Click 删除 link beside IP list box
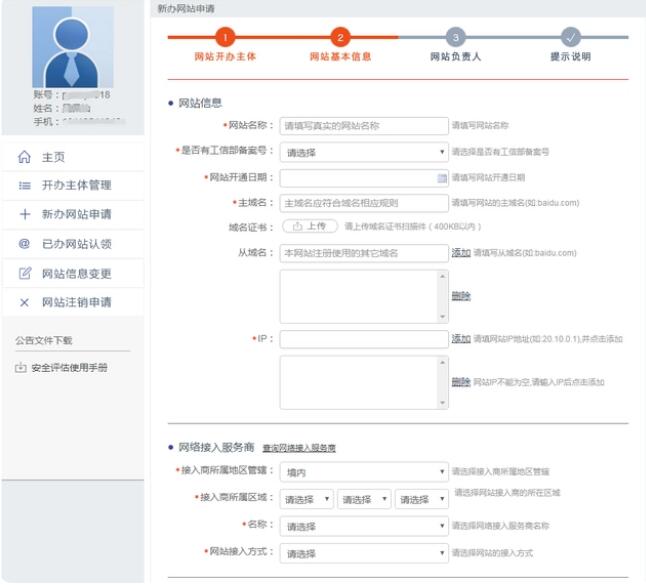This screenshot has height=585, width=646. (x=461, y=382)
